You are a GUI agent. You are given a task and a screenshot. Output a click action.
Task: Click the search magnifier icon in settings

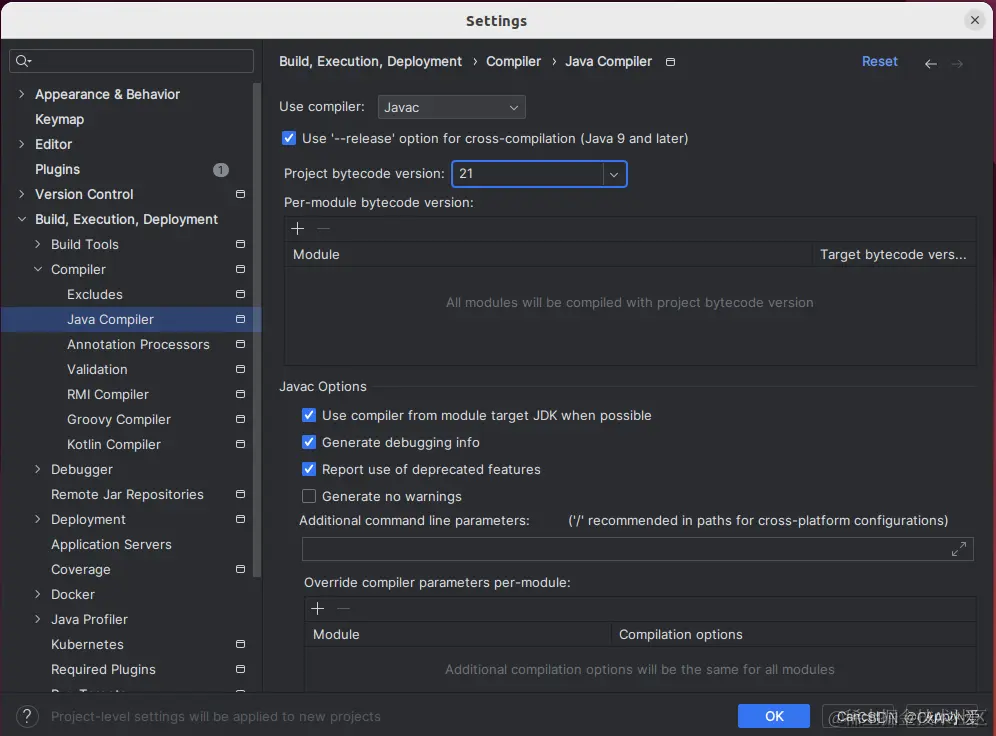[23, 61]
